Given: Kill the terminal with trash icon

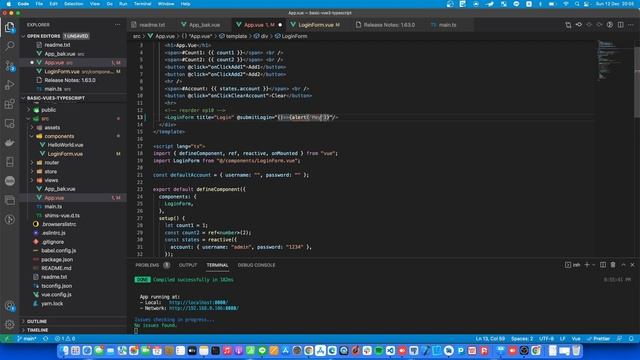Looking at the screenshot, I should click(x=613, y=265).
